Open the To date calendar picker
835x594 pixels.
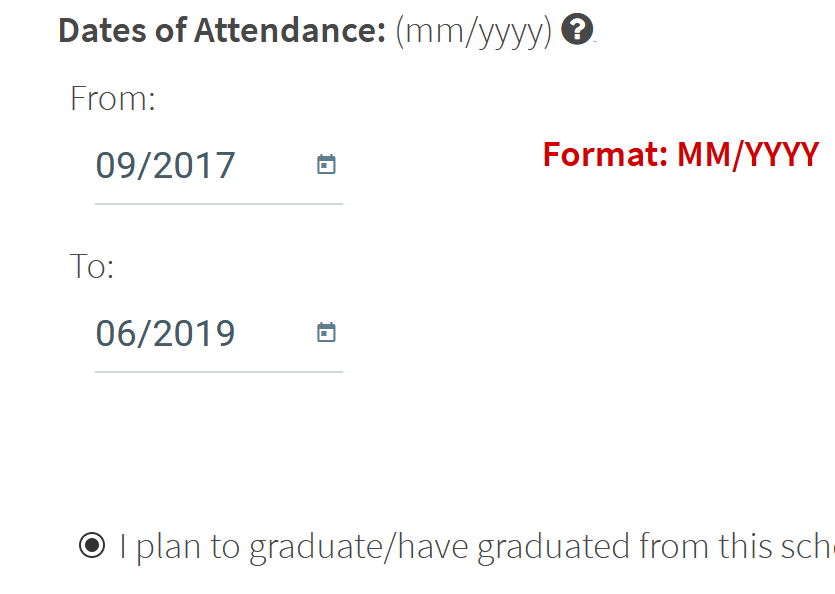326,332
